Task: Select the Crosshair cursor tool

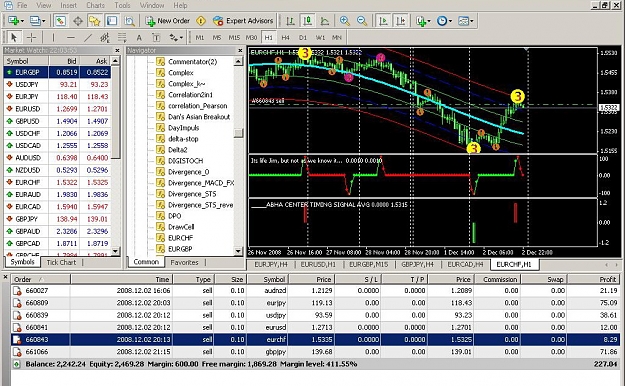Action: [31, 37]
